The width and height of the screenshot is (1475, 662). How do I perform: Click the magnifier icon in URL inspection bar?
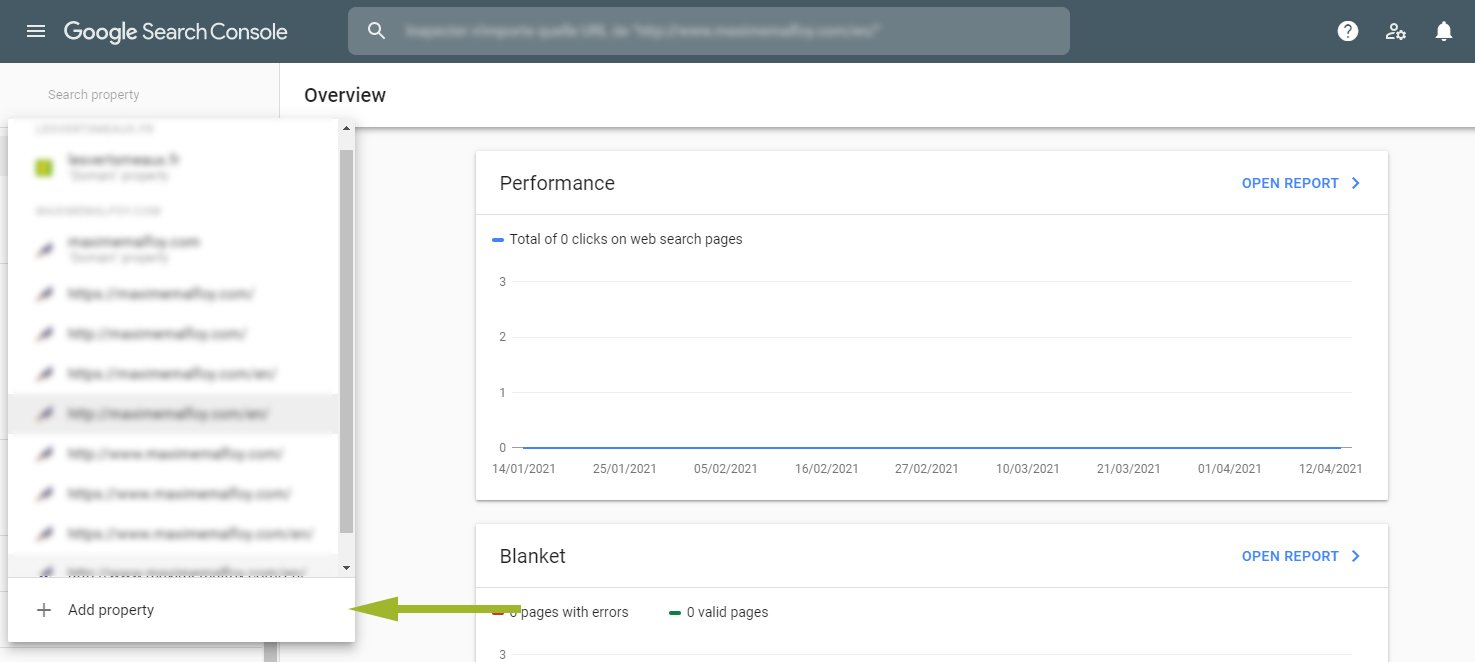click(x=376, y=31)
